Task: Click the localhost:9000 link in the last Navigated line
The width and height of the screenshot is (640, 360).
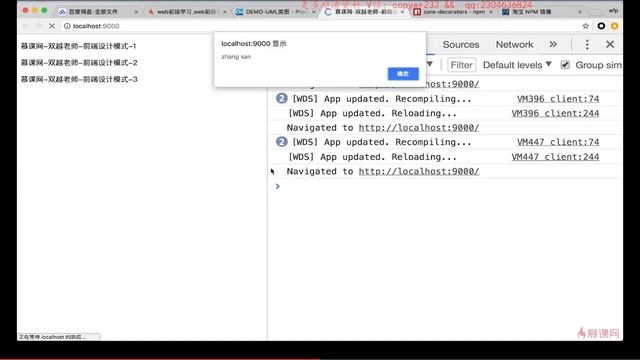Action: 419,171
